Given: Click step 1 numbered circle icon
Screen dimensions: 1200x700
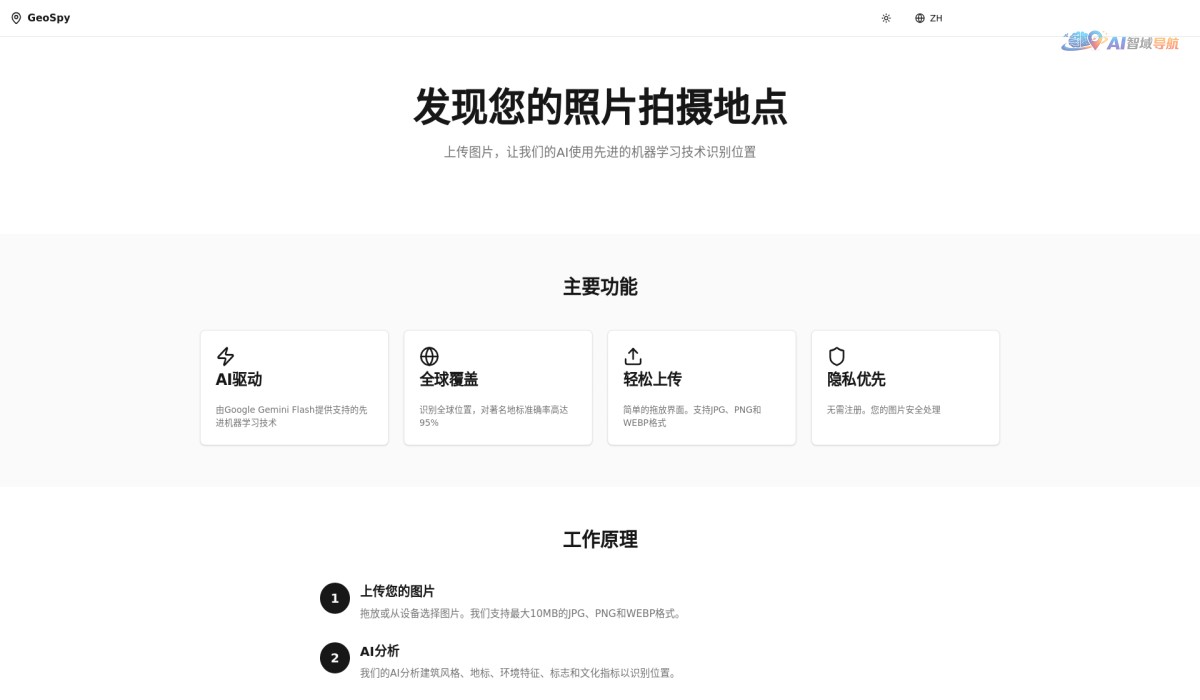Looking at the screenshot, I should point(334,597).
